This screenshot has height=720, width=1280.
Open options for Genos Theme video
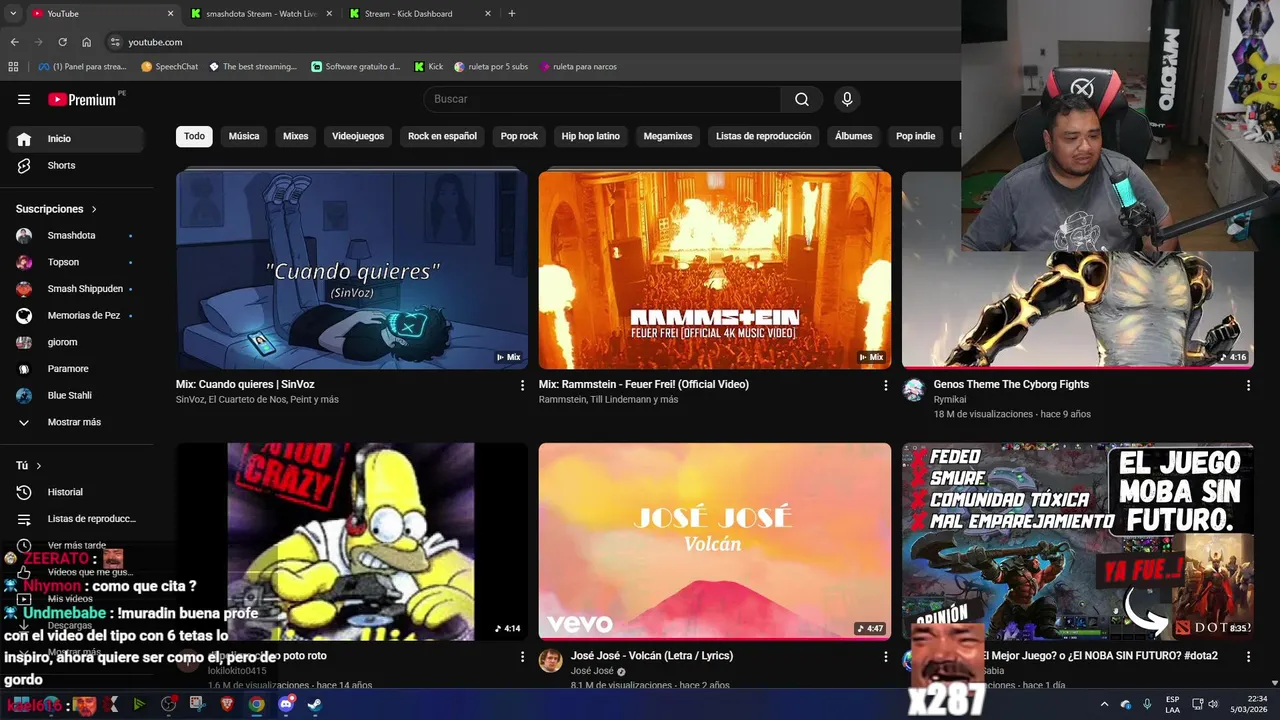tap(1248, 385)
